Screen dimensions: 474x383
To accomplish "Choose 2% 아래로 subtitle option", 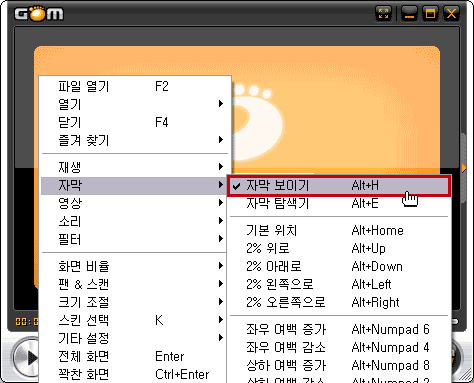I will (x=339, y=266).
